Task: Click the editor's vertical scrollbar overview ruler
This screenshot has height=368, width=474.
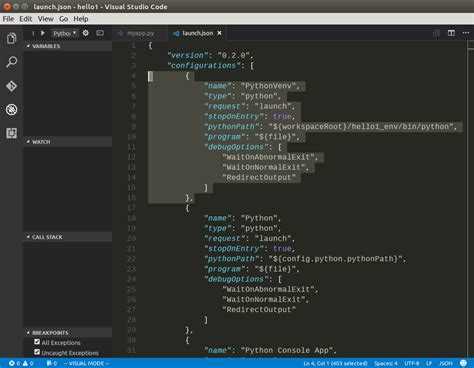Action: tap(470, 199)
